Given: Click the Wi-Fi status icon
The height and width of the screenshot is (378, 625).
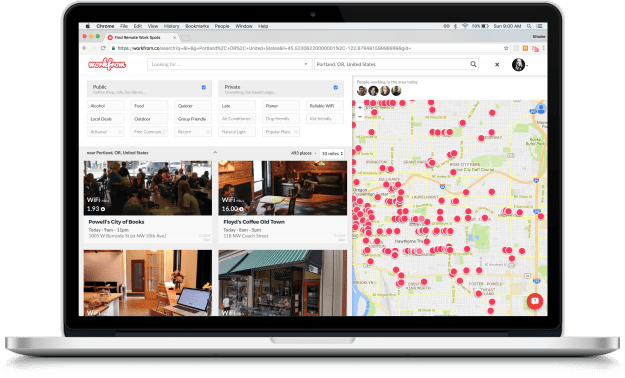Looking at the screenshot, I should pyautogui.click(x=465, y=26).
